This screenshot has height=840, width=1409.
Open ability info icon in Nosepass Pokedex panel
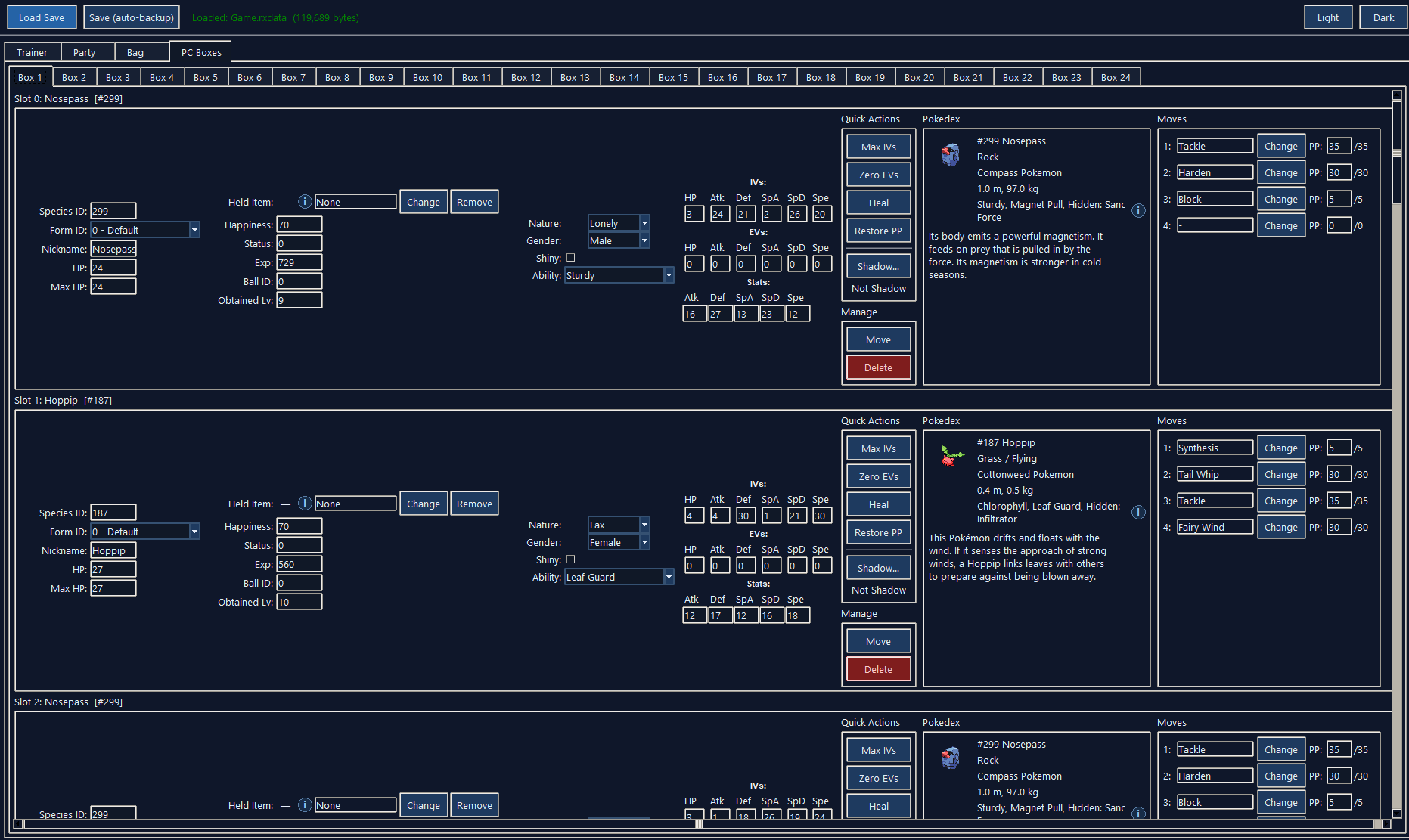coord(1138,211)
